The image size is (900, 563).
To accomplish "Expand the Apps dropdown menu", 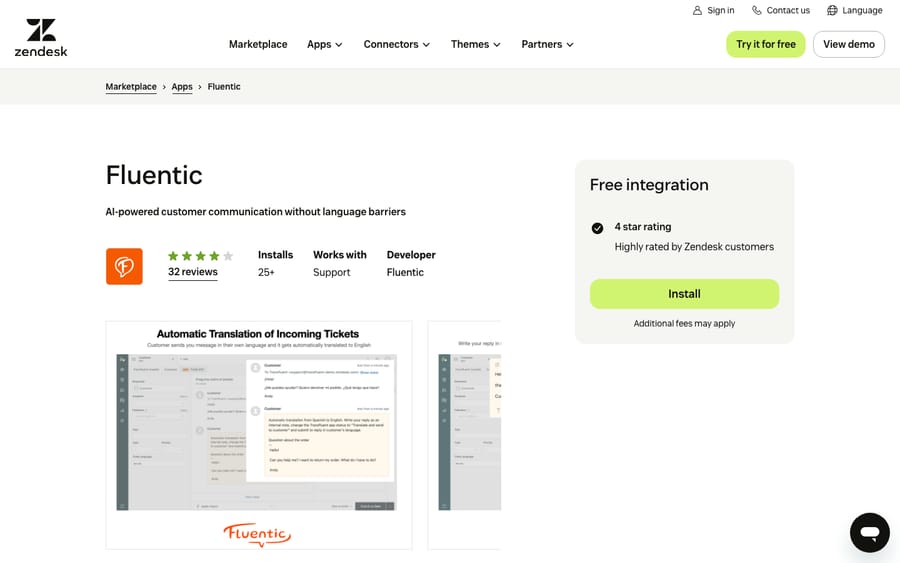I will (325, 44).
